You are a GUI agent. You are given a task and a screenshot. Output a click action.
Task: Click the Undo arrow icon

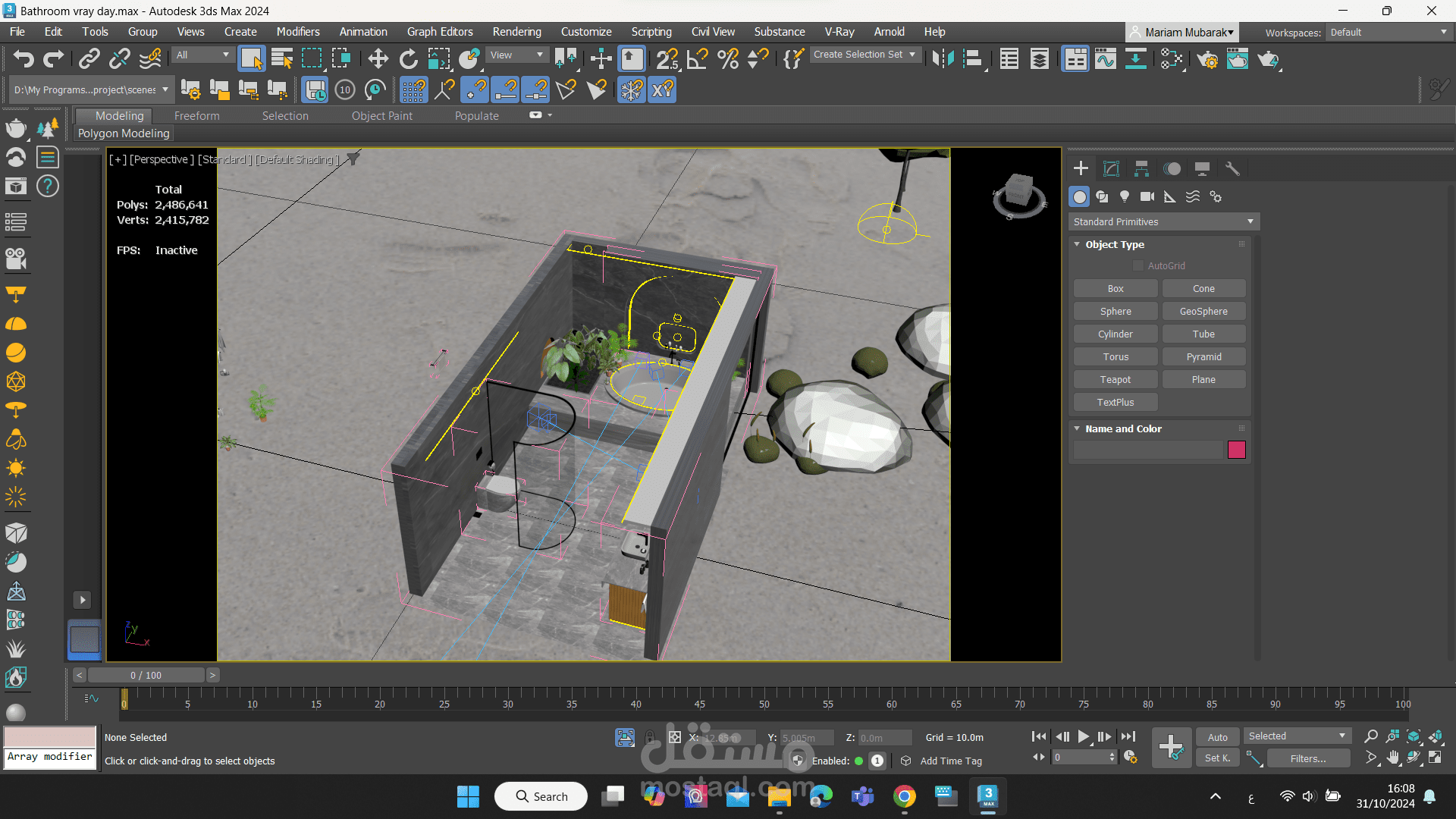pyautogui.click(x=24, y=59)
